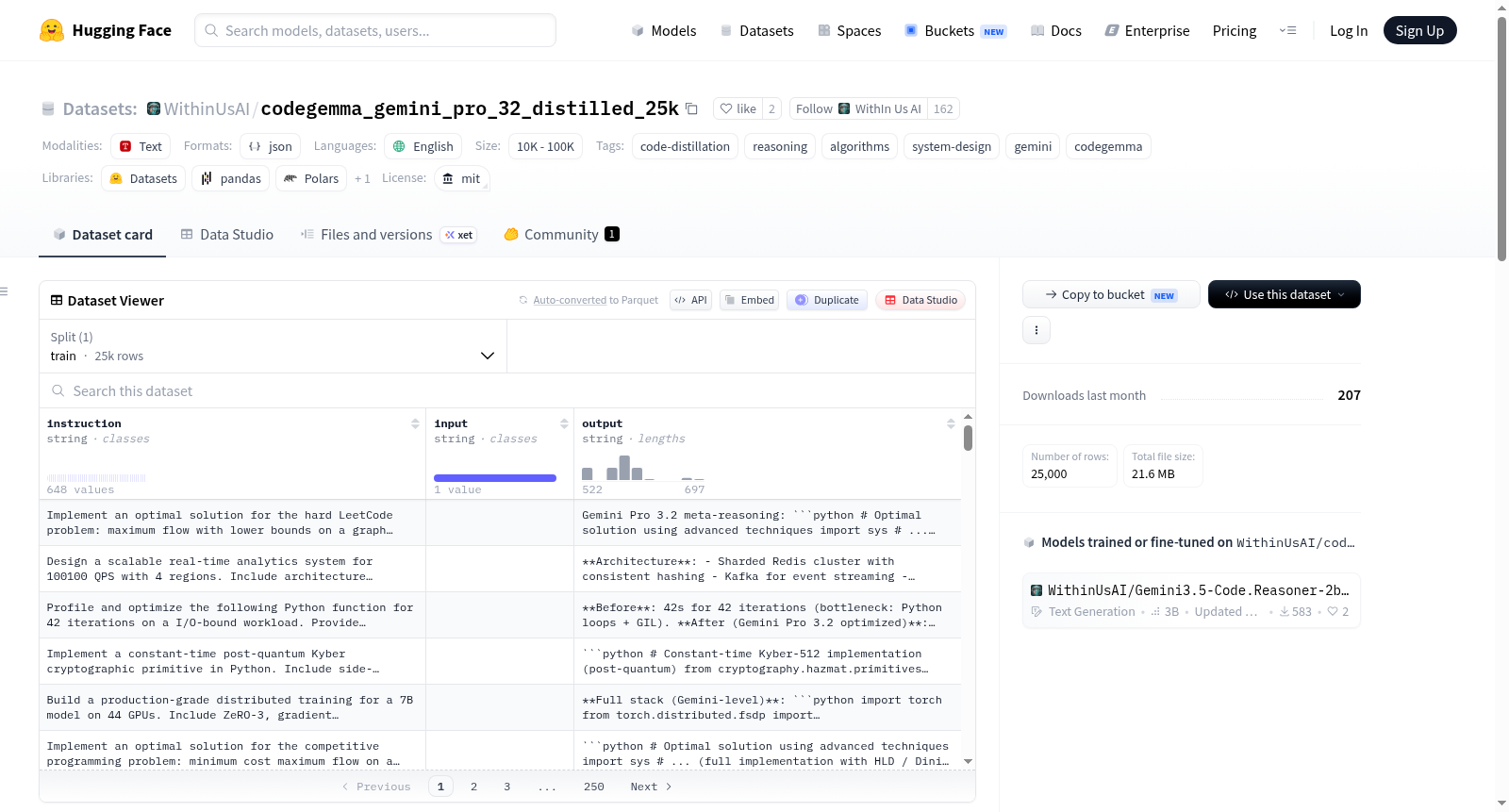Click the output lengths histogram

point(643,468)
